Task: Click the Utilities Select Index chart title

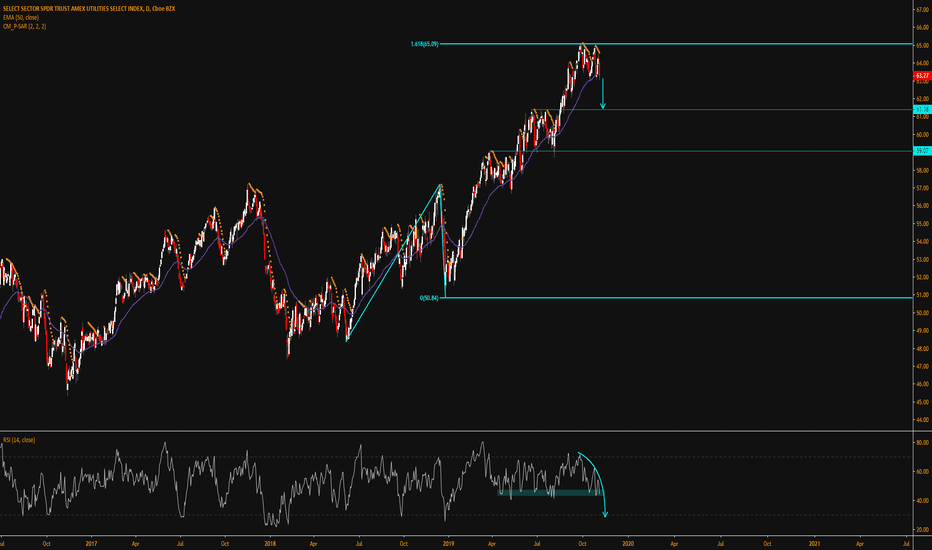Action: 89,9
